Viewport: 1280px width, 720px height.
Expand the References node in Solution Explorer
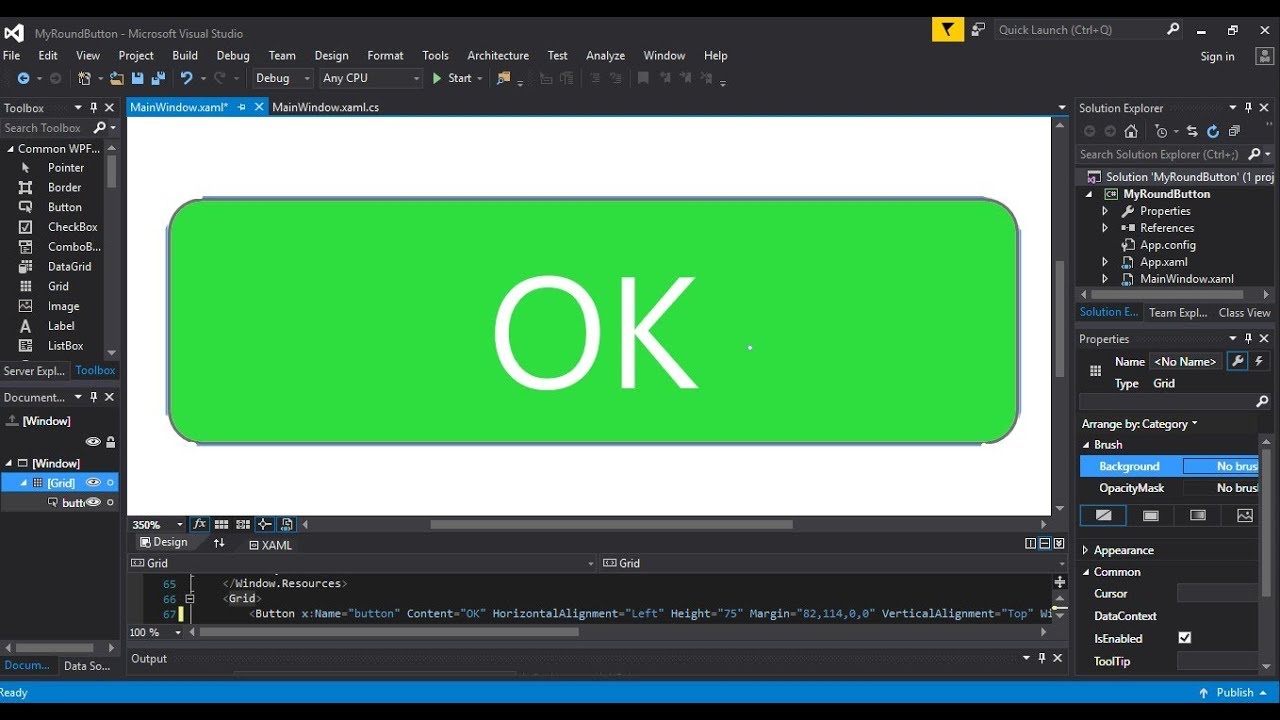pos(1105,228)
